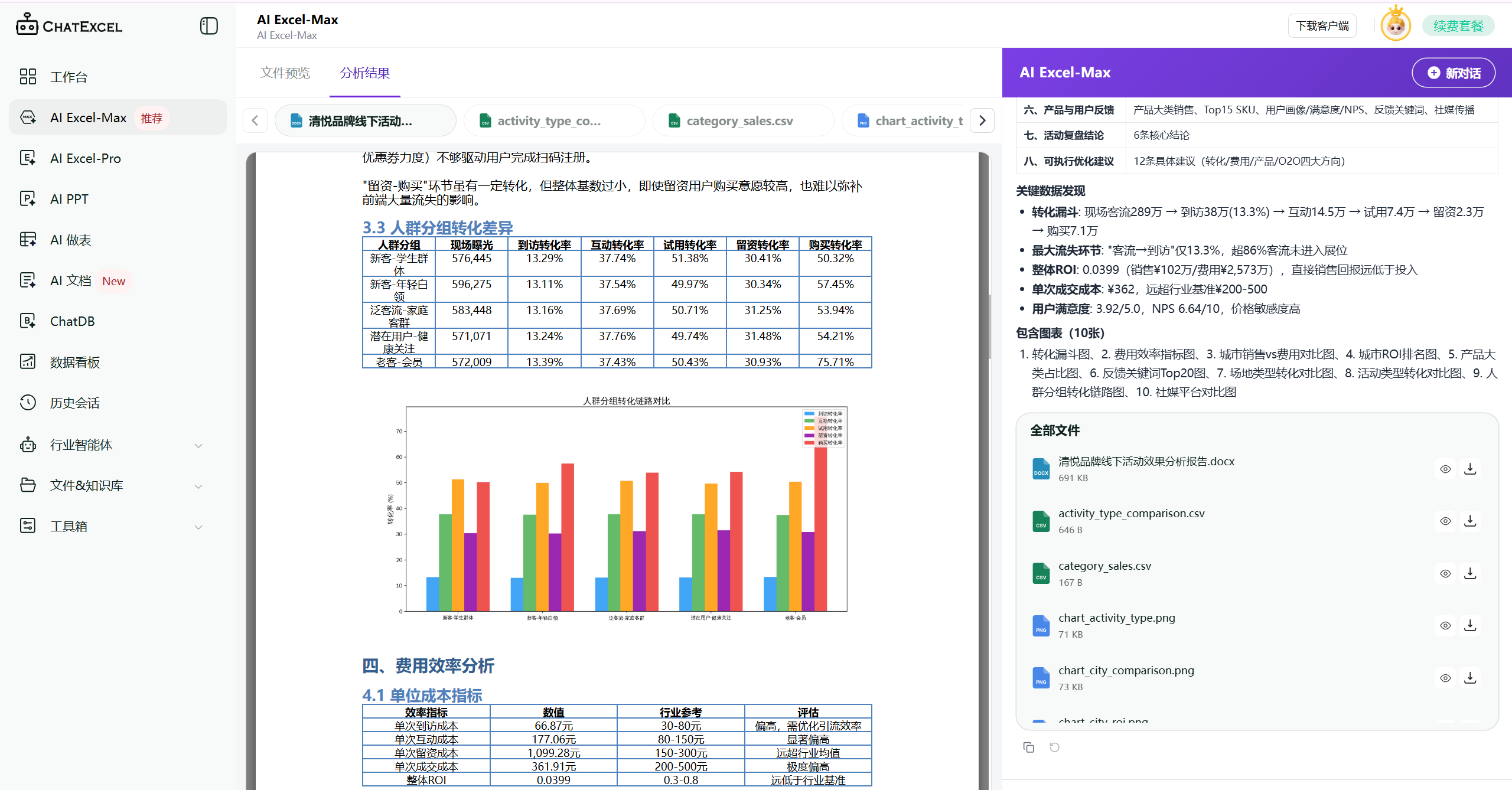The height and width of the screenshot is (790, 1512).
Task: Select the category_sales.csv file tab
Action: [x=743, y=121]
